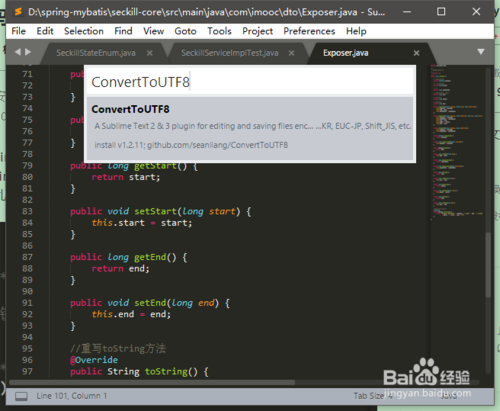Click the 'return end;' code line
The height and width of the screenshot is (411, 500).
tap(120, 268)
